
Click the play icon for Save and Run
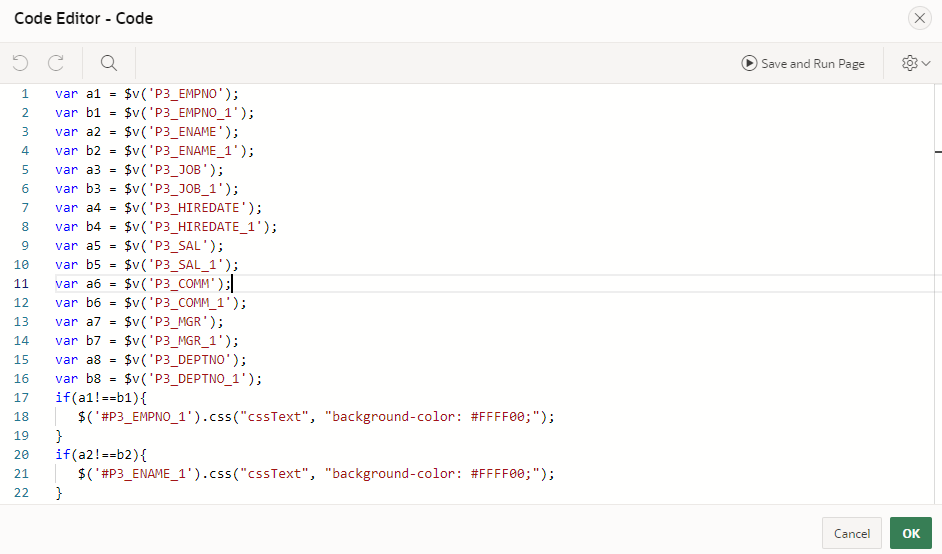click(x=749, y=63)
